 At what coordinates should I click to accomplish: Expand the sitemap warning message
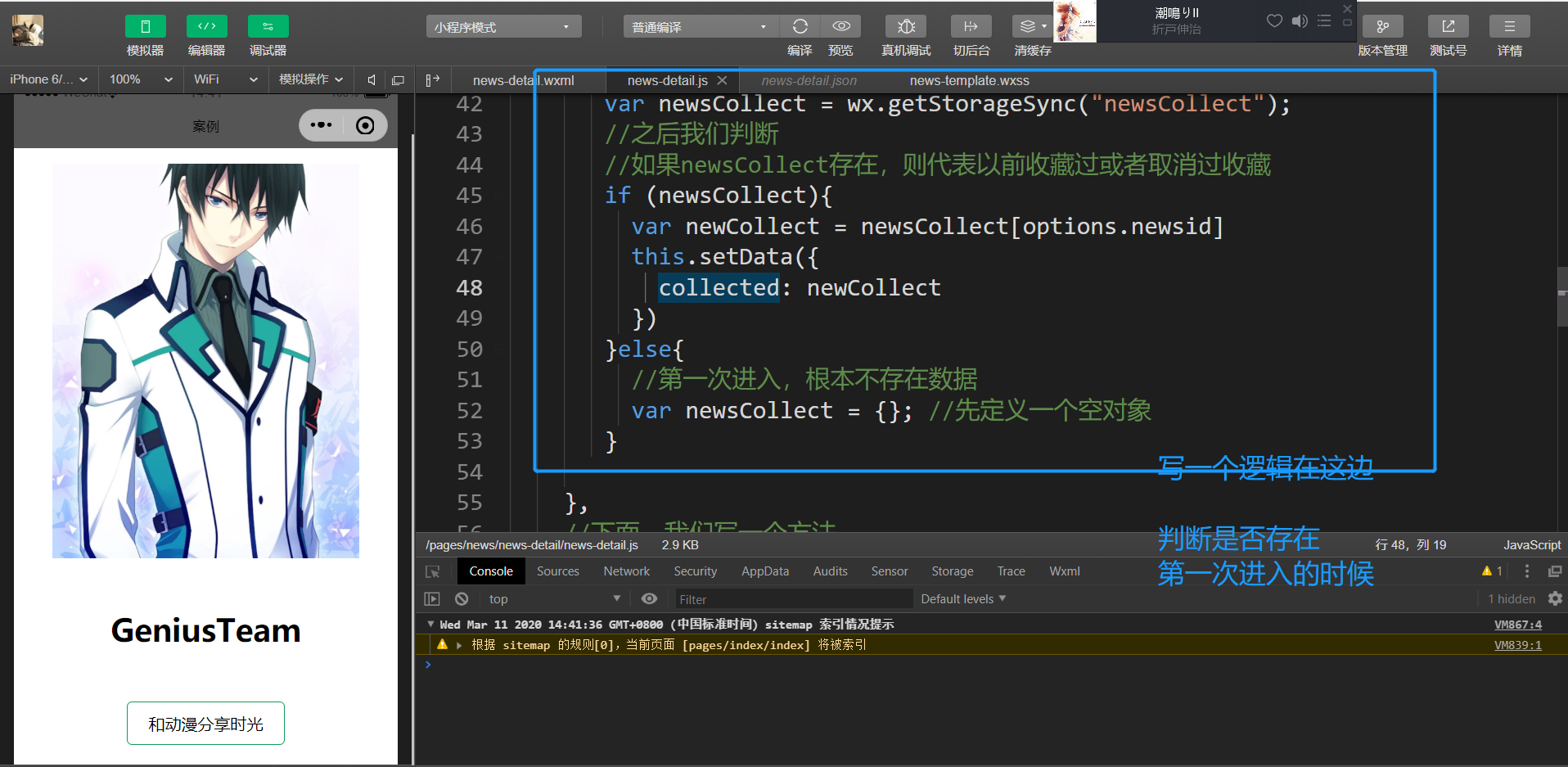coord(459,645)
